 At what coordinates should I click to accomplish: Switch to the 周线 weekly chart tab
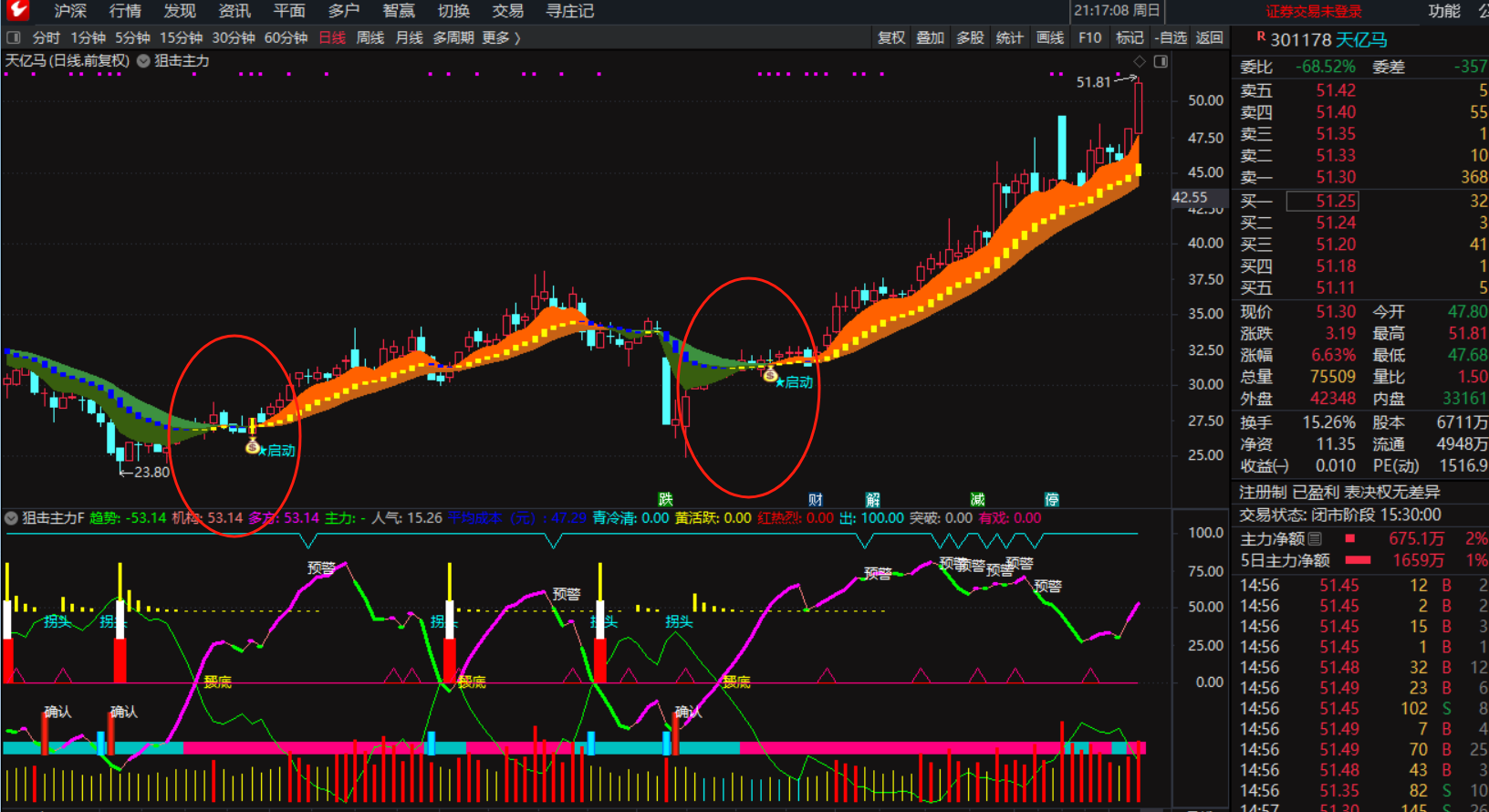pyautogui.click(x=370, y=37)
